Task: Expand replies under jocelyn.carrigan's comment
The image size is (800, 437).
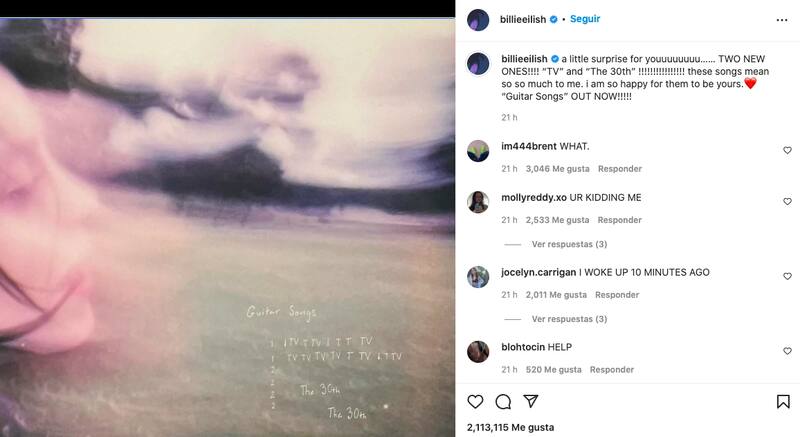Action: [569, 319]
